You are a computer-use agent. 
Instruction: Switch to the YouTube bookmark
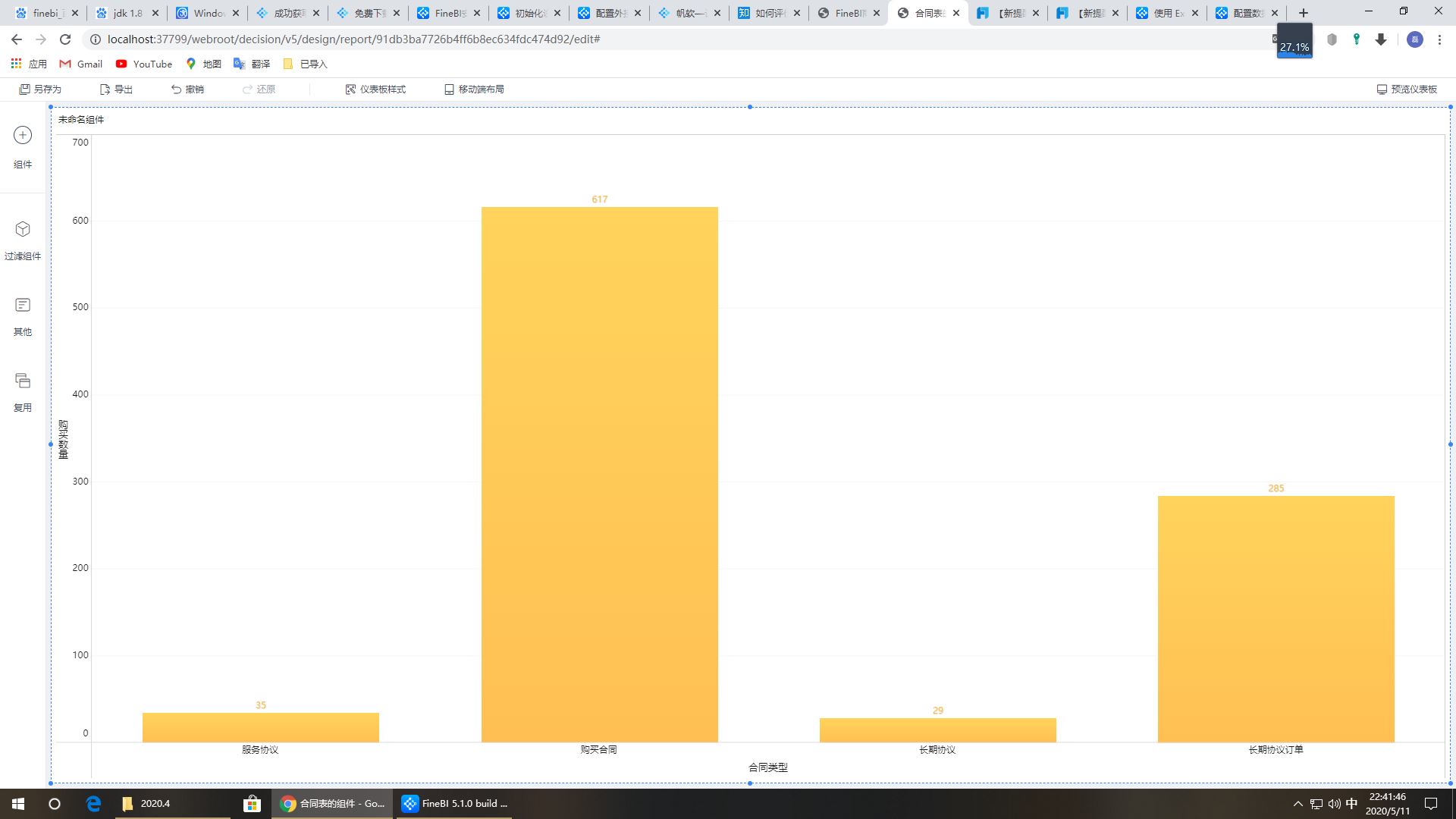pos(143,64)
